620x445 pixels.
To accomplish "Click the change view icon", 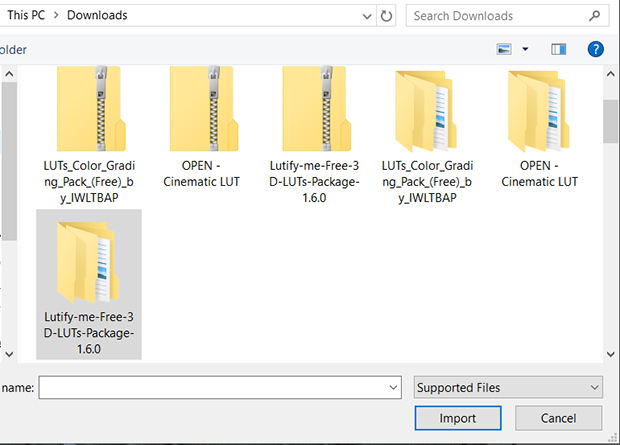I will click(504, 49).
